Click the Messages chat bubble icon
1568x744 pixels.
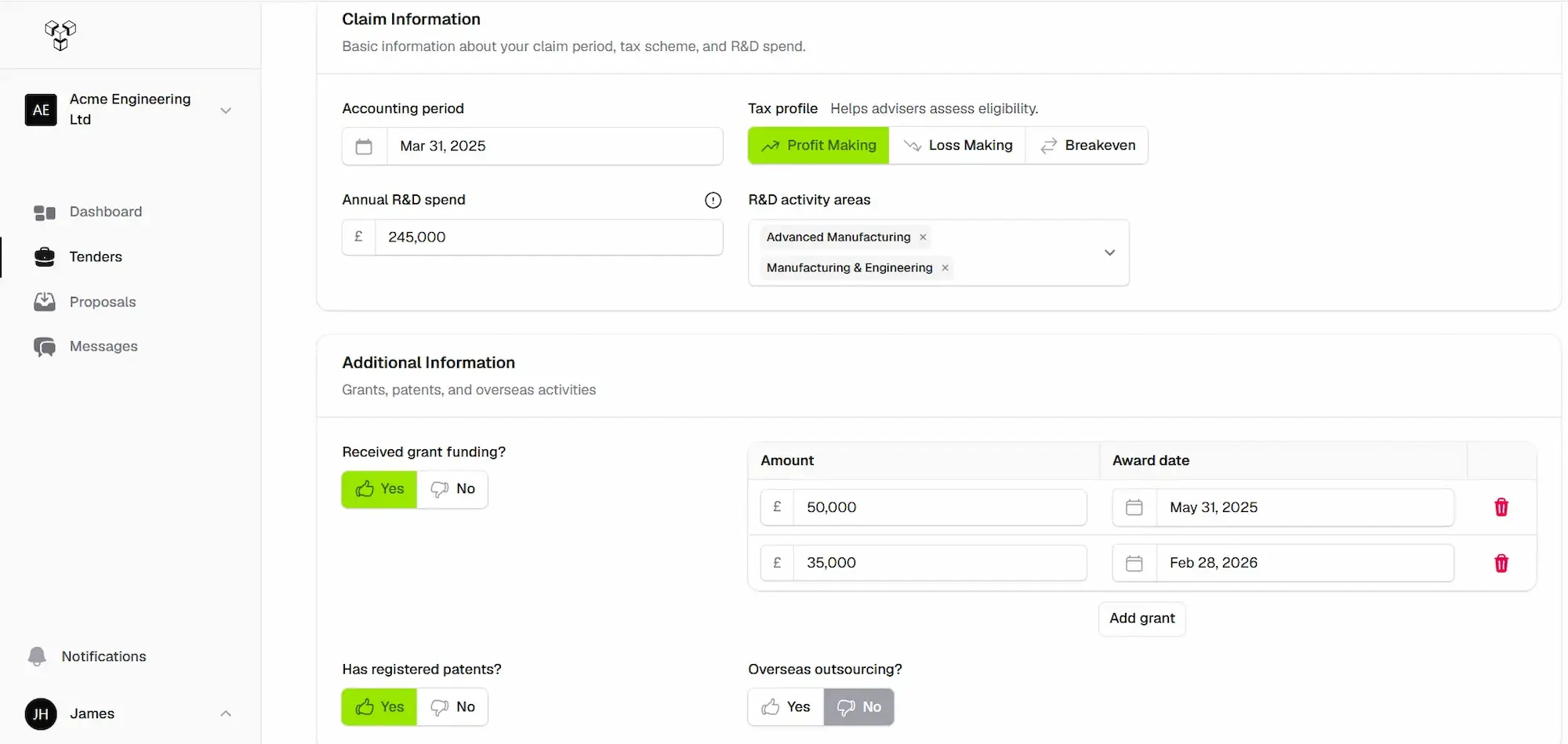pos(45,347)
